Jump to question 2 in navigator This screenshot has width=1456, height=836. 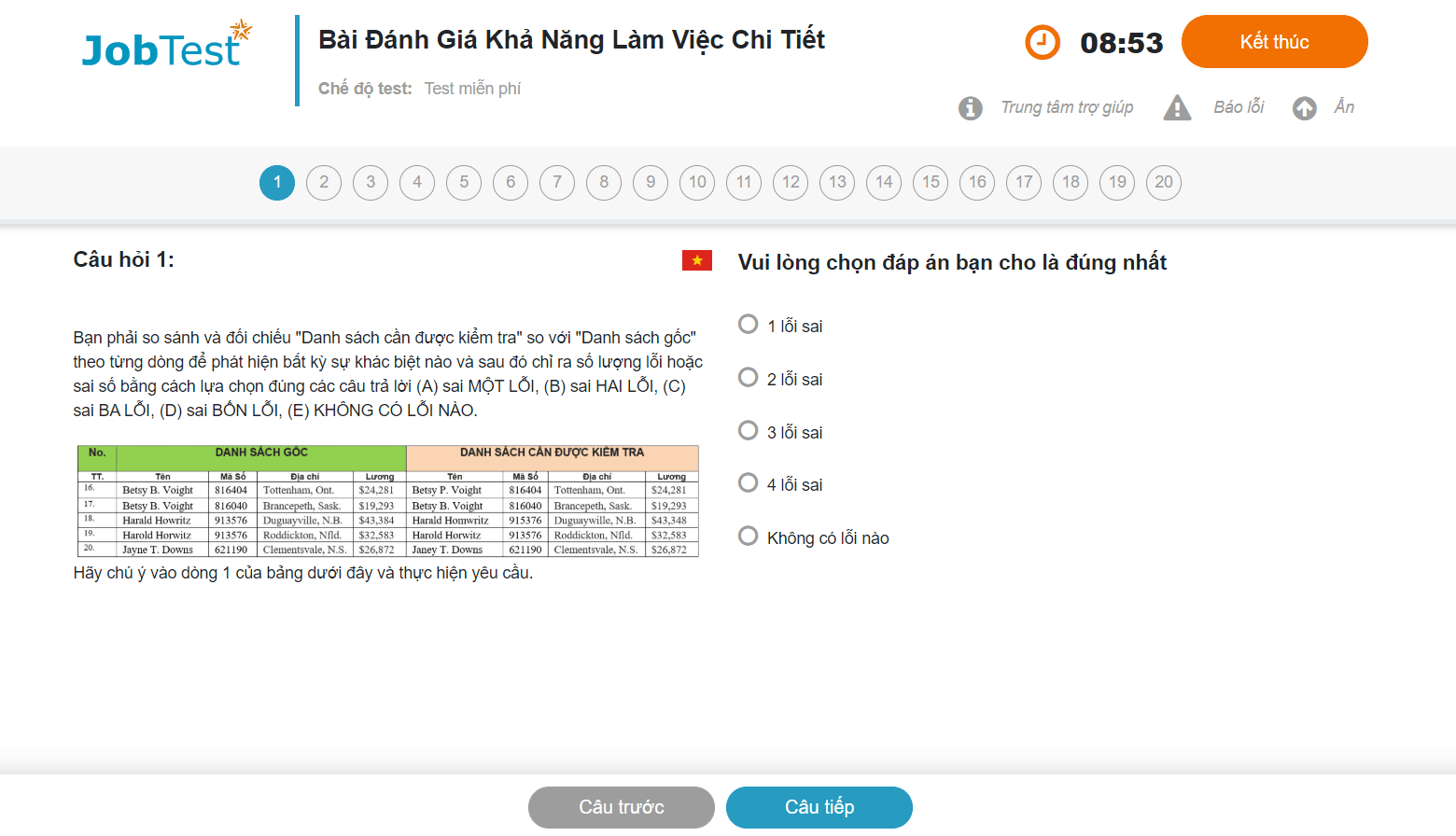pos(324,183)
